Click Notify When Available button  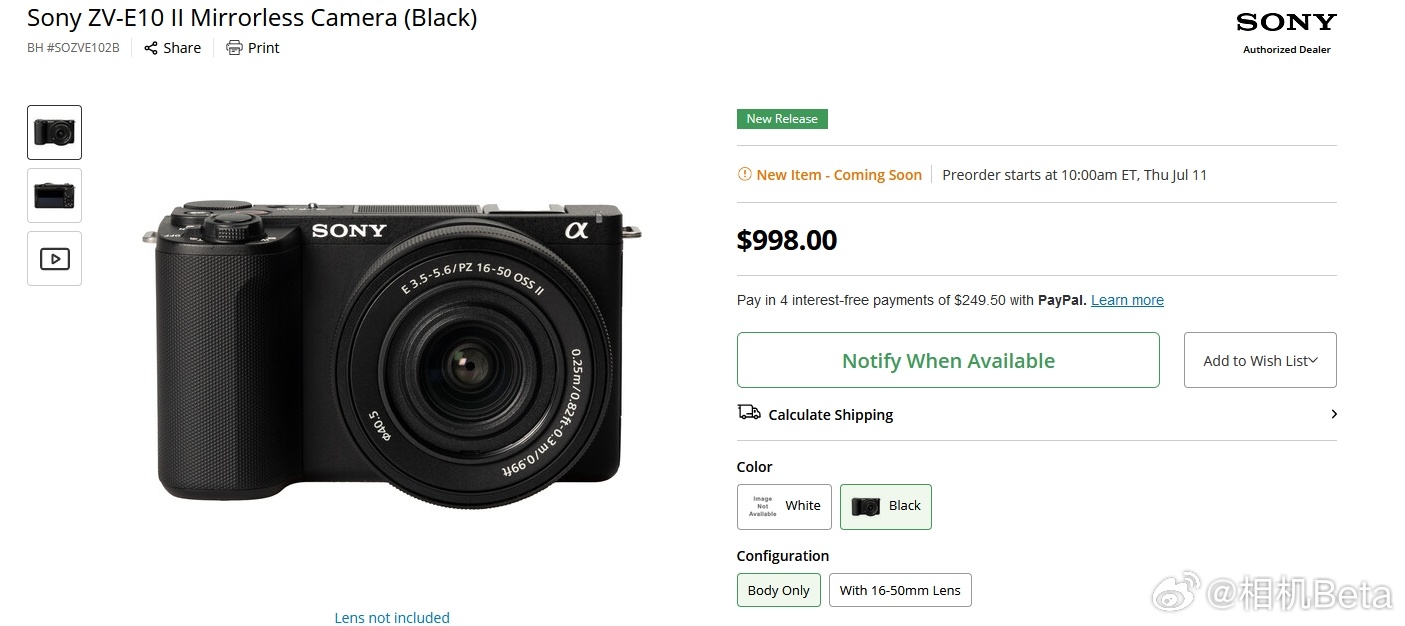pos(948,360)
